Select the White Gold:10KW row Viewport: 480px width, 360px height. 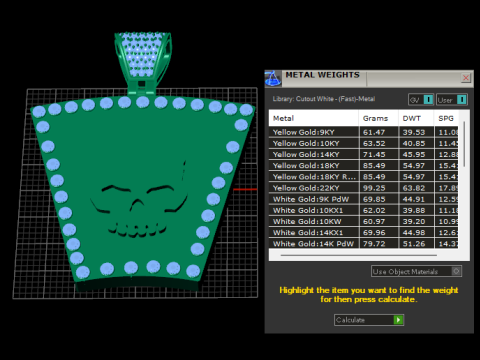[363, 221]
